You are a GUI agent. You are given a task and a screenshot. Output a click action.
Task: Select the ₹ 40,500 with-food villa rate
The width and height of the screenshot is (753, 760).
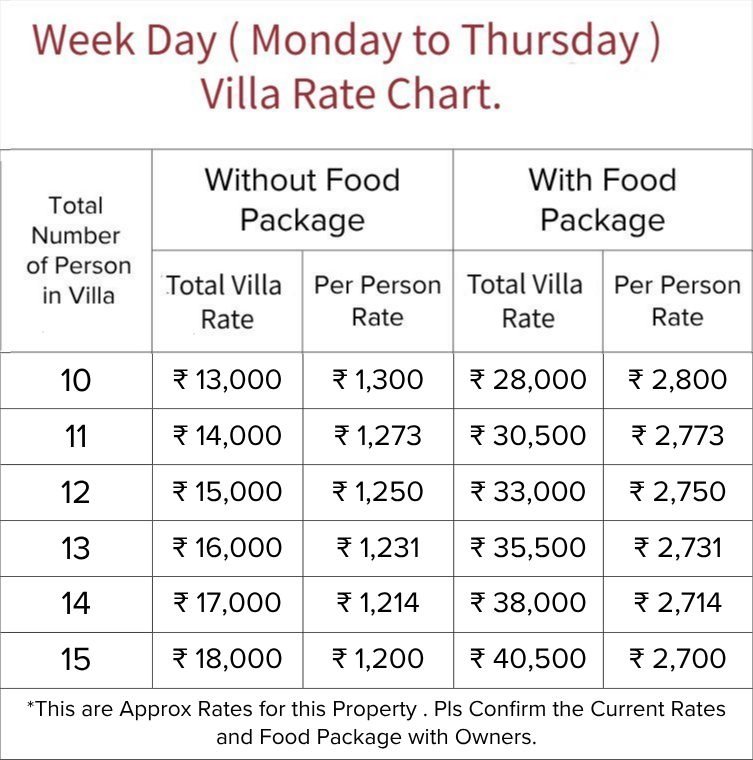pos(528,659)
